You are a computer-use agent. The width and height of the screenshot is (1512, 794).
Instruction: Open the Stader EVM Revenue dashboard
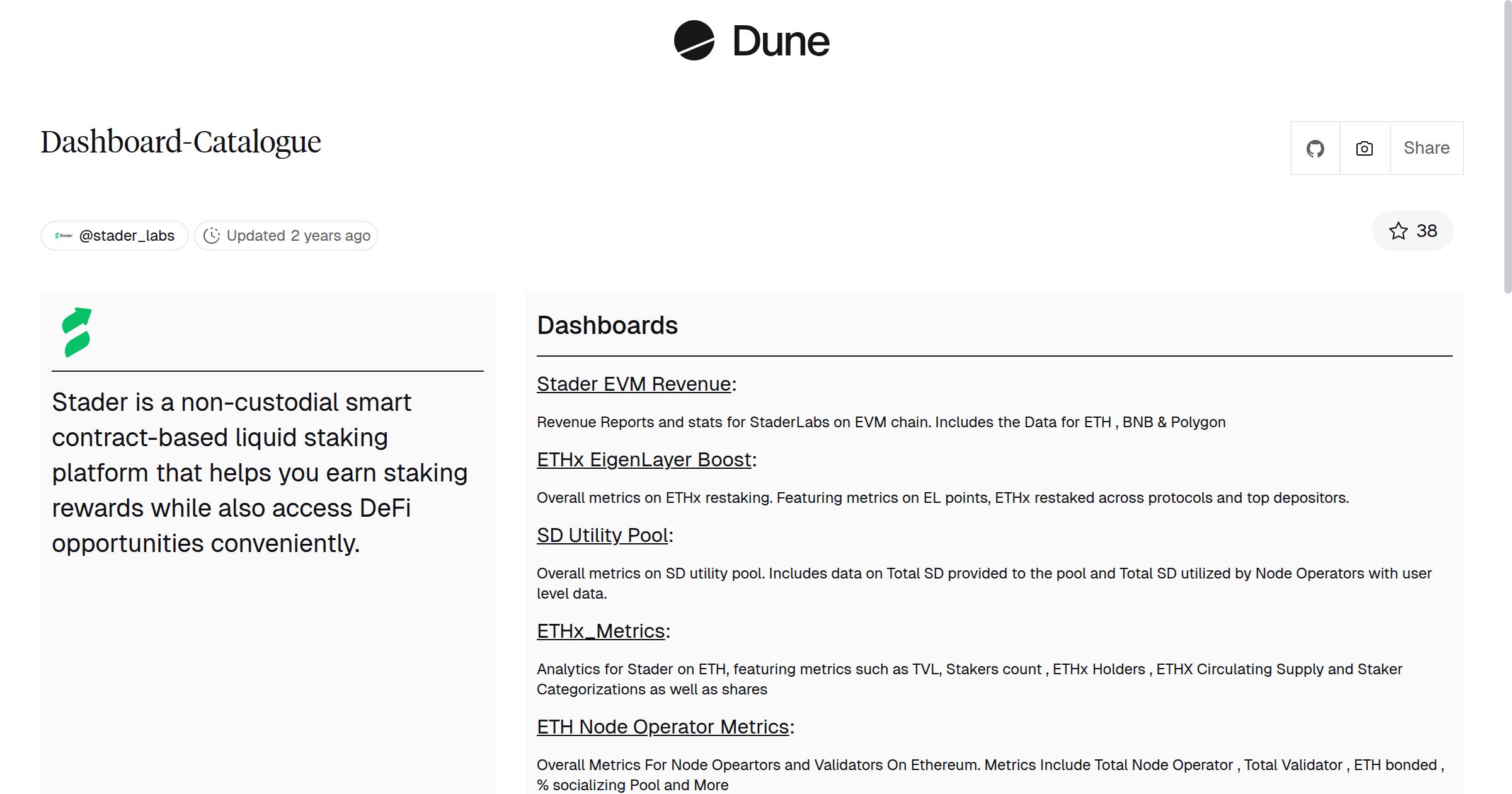click(x=632, y=384)
